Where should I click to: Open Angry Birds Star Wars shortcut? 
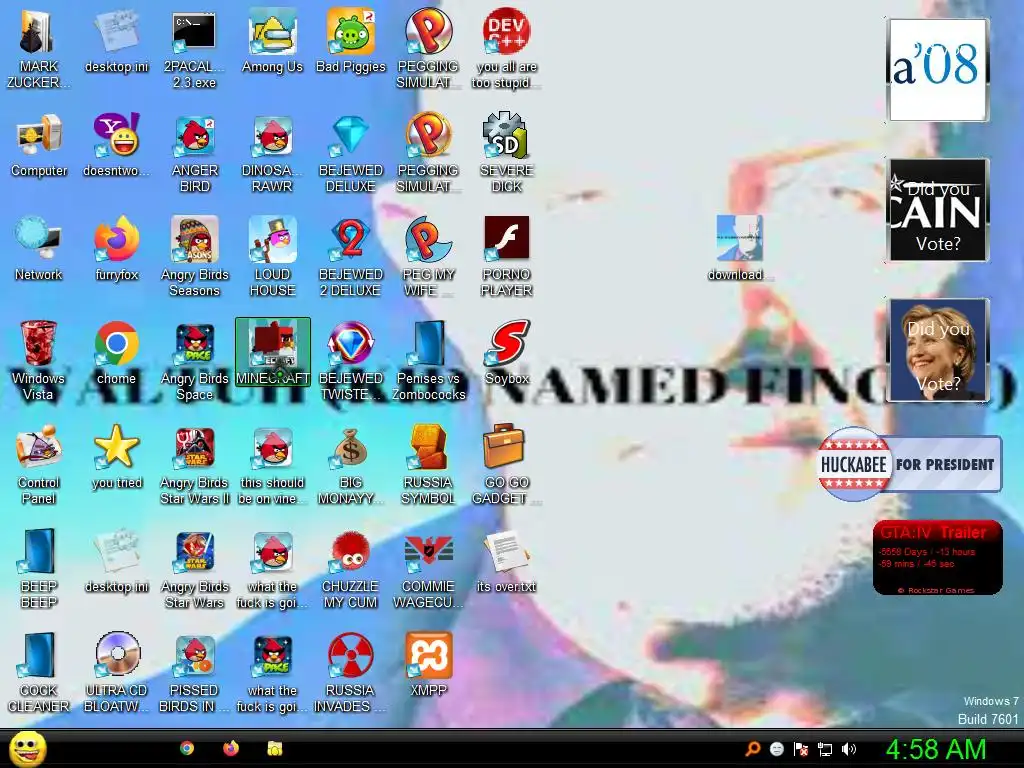coord(194,568)
